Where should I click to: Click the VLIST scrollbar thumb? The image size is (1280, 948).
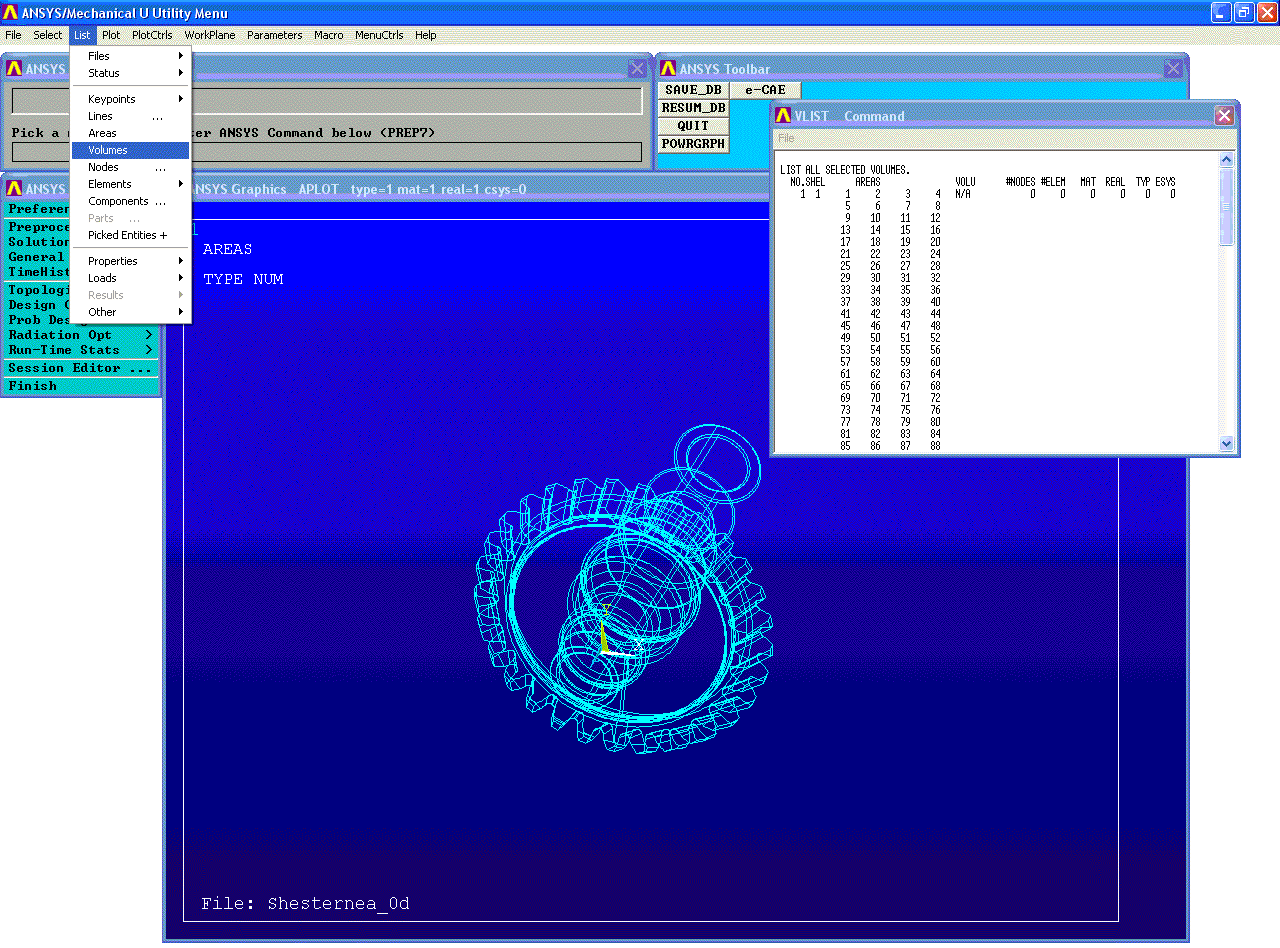(1227, 206)
